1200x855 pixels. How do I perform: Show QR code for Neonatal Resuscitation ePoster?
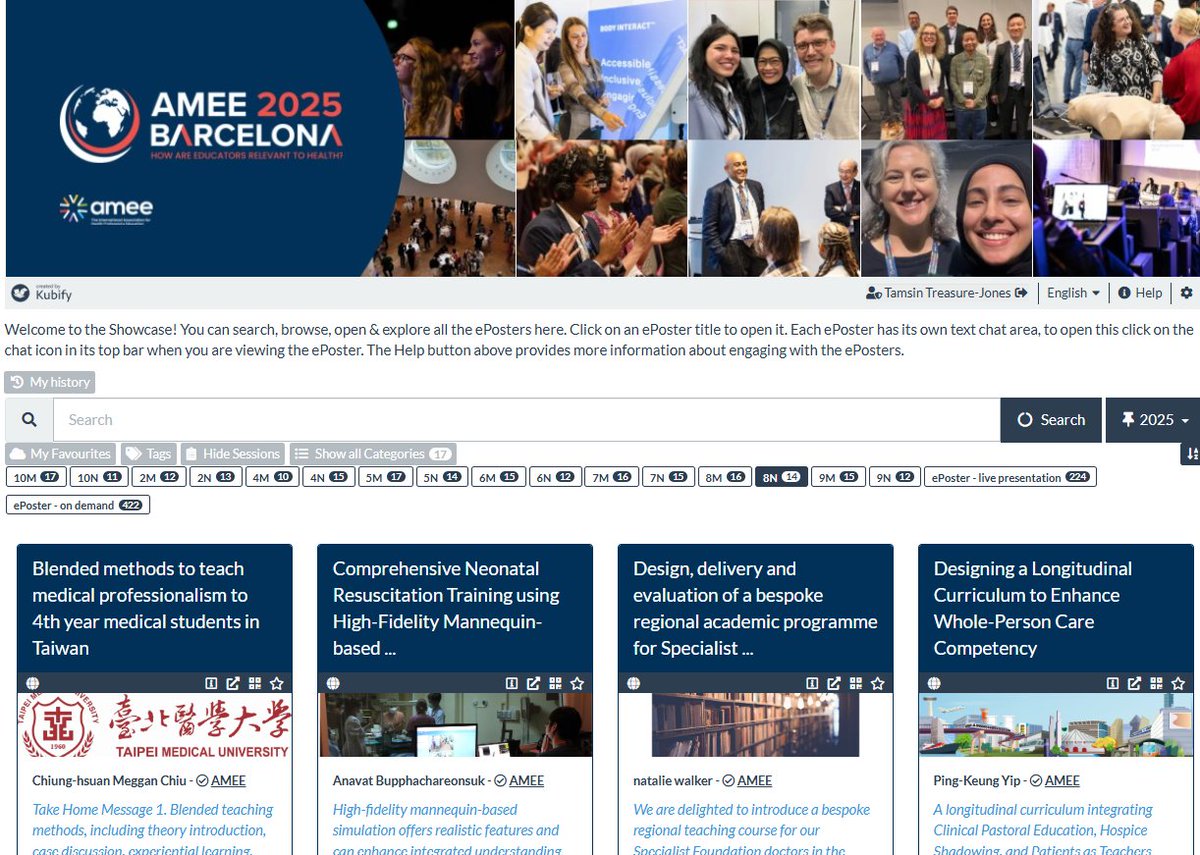(x=555, y=683)
